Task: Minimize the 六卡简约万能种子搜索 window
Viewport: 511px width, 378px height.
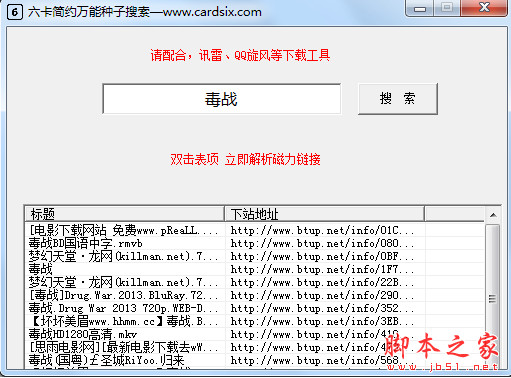Action: click(x=420, y=8)
